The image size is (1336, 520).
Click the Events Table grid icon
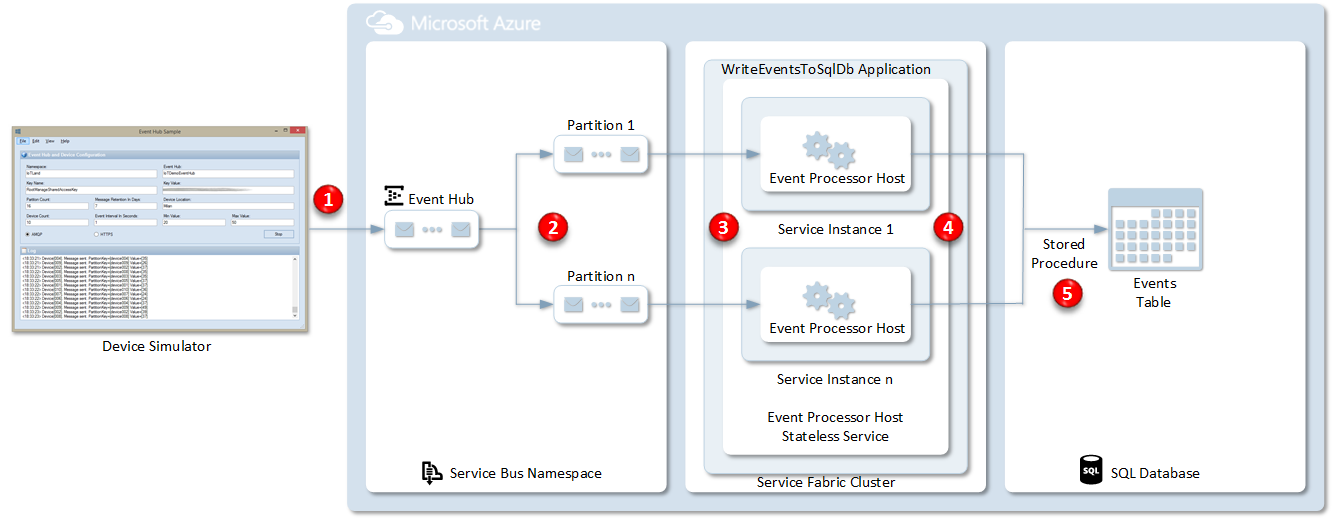coord(1155,230)
